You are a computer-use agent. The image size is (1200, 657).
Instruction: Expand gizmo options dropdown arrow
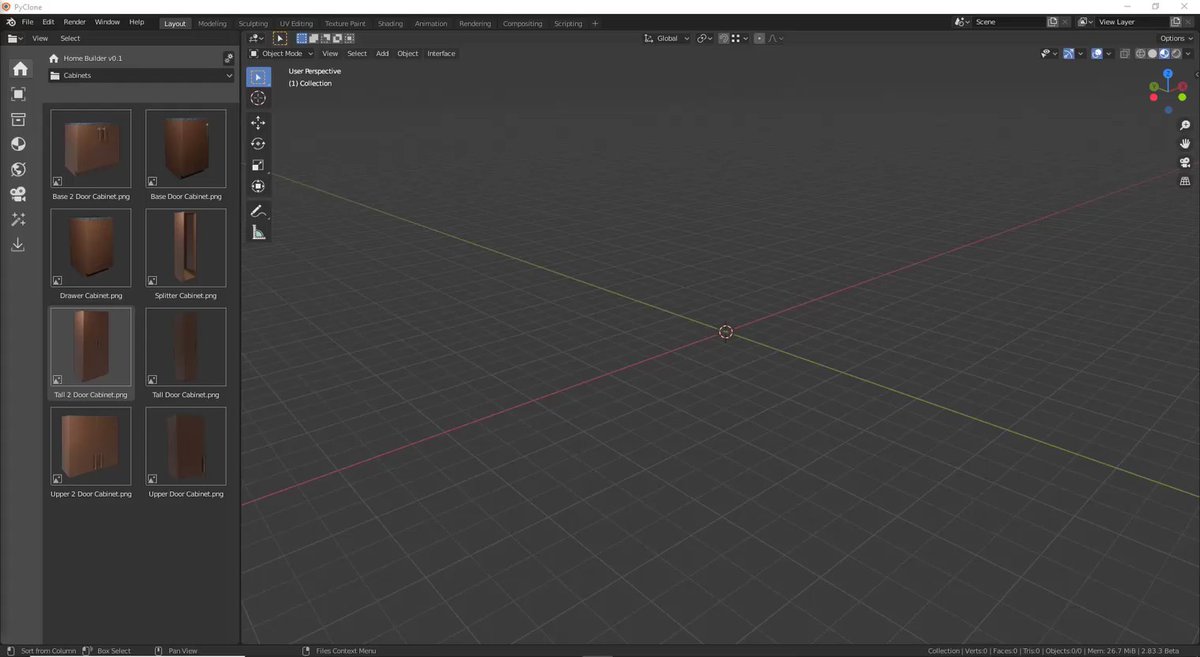1081,53
